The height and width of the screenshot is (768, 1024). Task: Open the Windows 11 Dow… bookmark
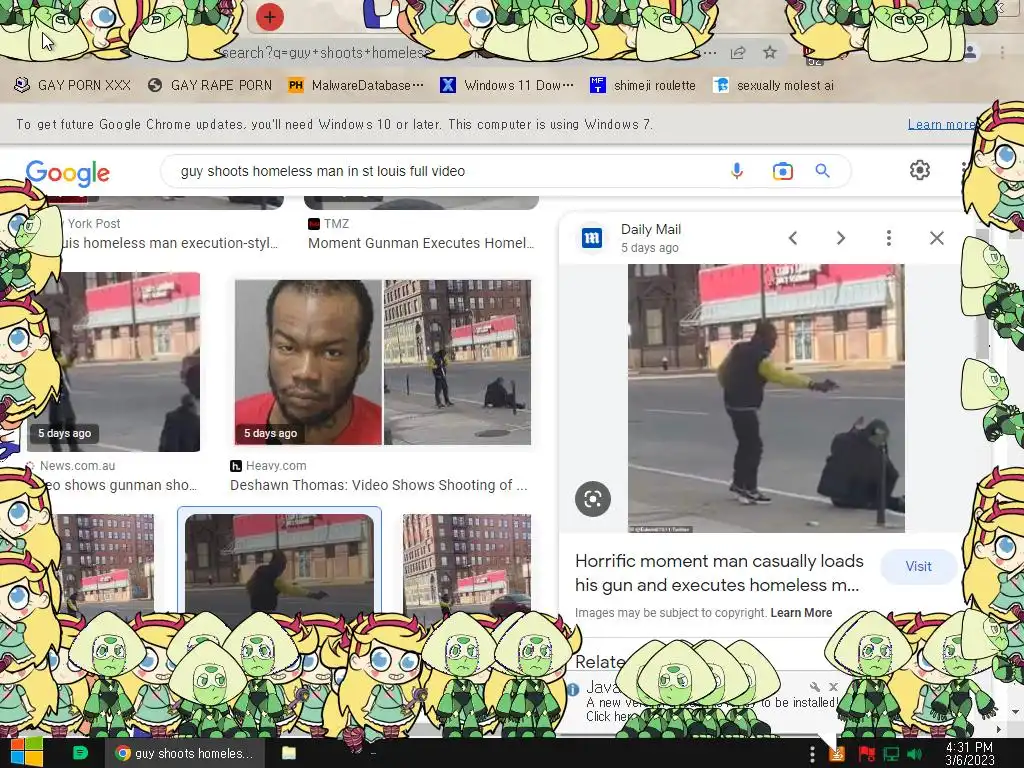507,85
